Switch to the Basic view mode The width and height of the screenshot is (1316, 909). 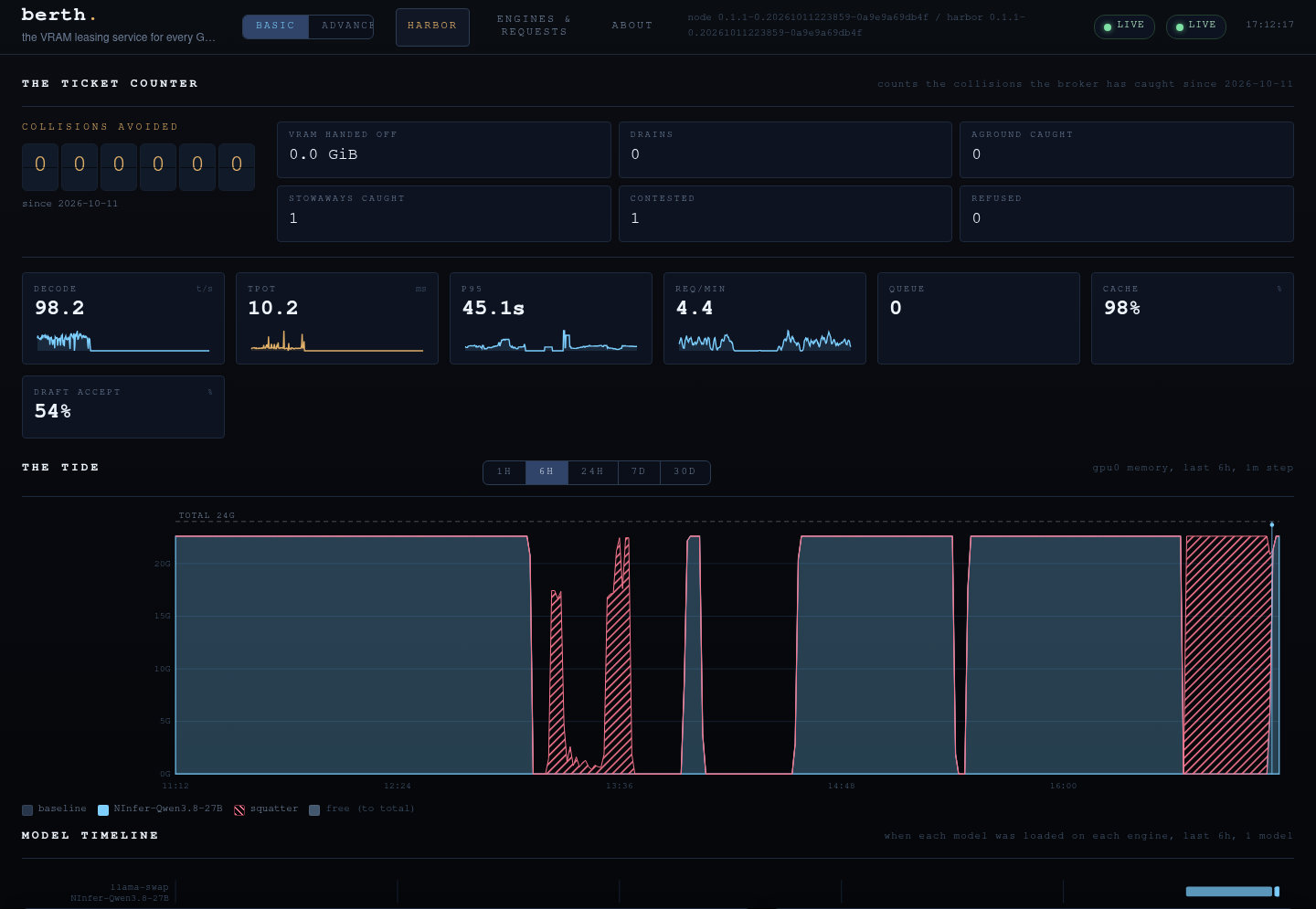point(275,26)
